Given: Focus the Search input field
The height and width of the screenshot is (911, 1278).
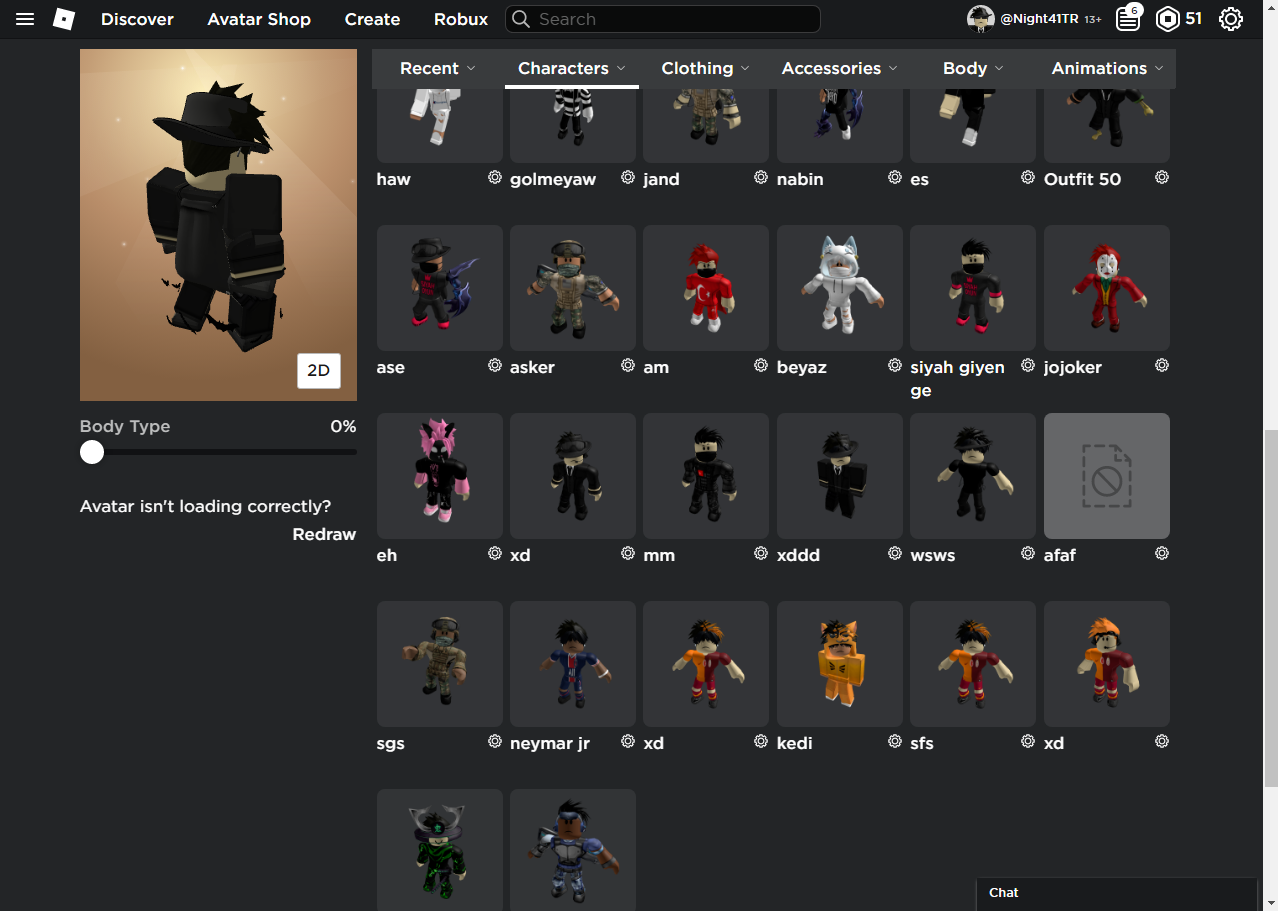Looking at the screenshot, I should (663, 19).
